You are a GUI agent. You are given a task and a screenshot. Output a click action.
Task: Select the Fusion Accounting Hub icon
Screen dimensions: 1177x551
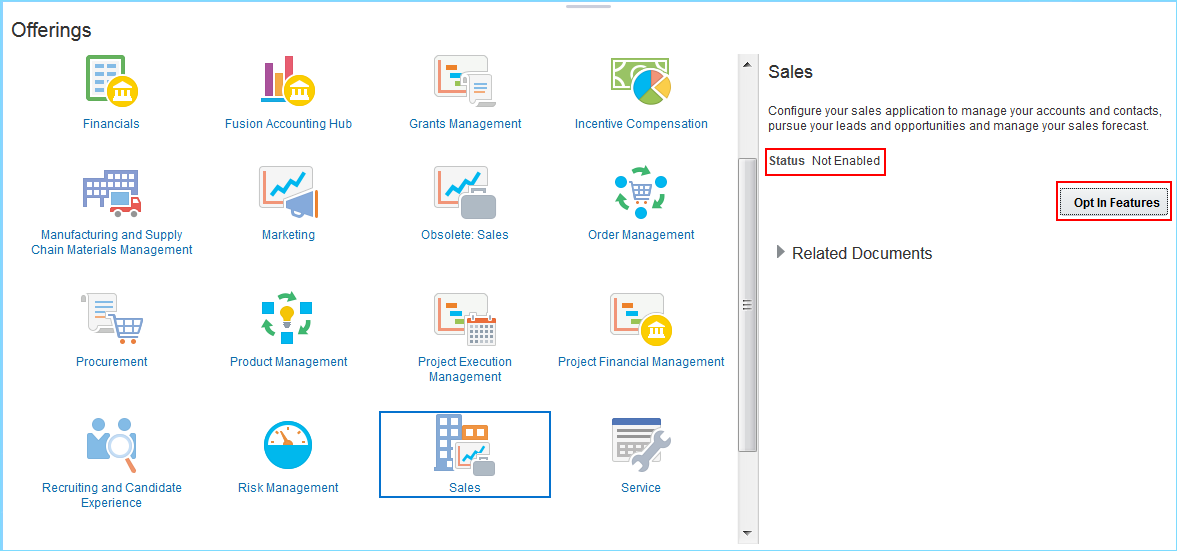[x=288, y=80]
